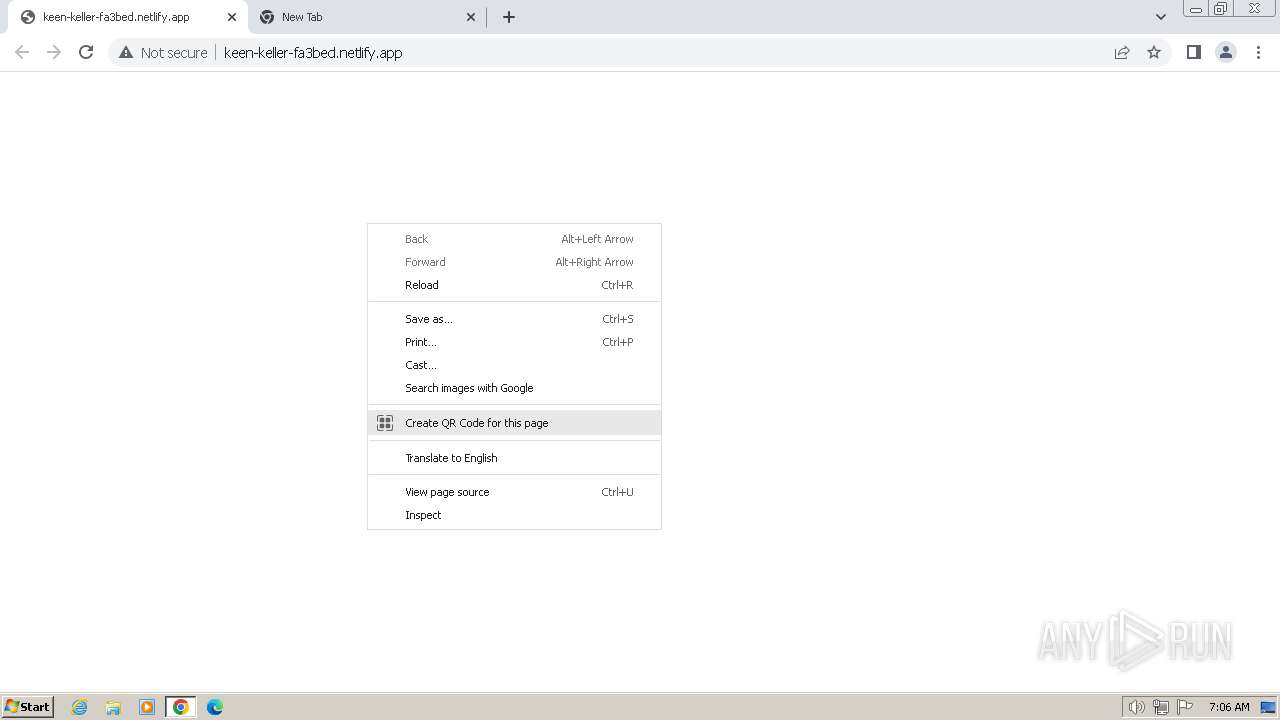Click the Not secure warning icon
The width and height of the screenshot is (1280, 720).
point(126,52)
